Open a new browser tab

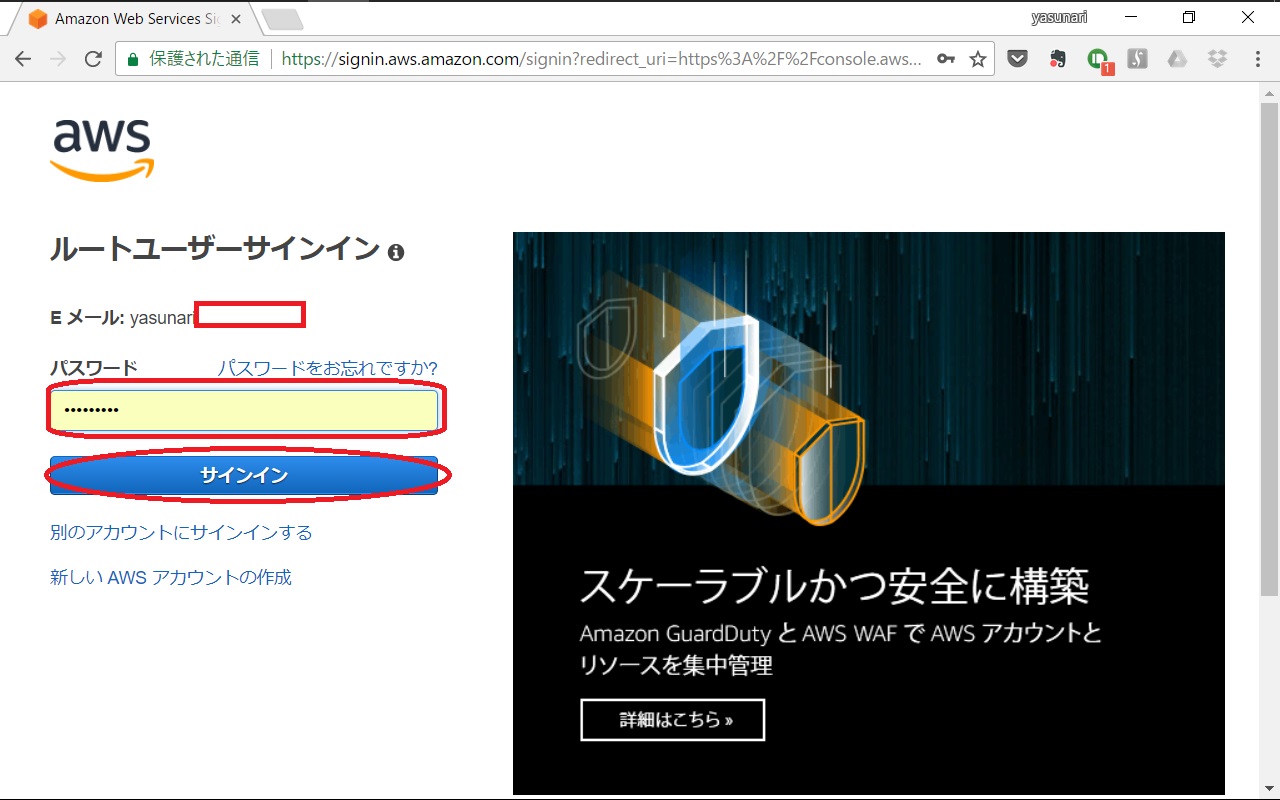(282, 19)
